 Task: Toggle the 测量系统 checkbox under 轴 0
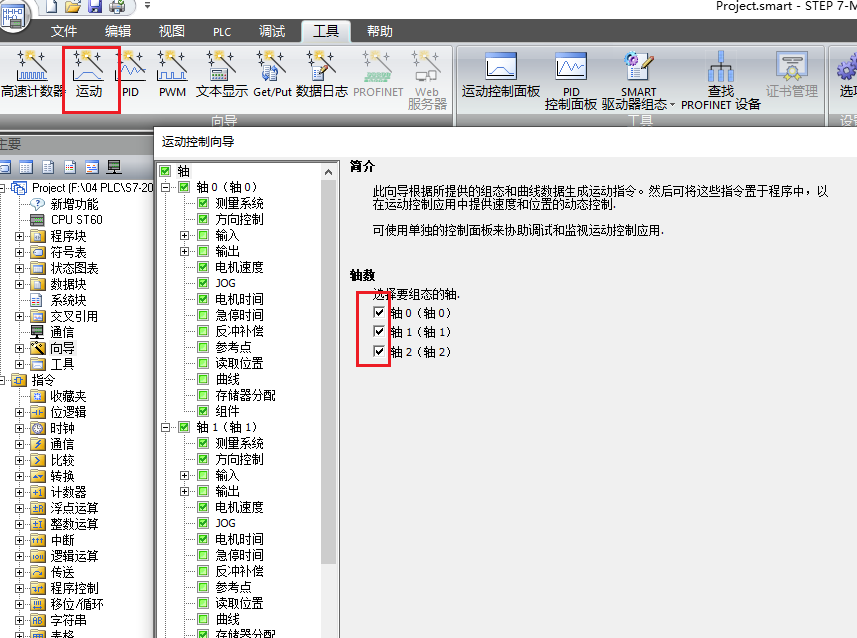(x=203, y=203)
